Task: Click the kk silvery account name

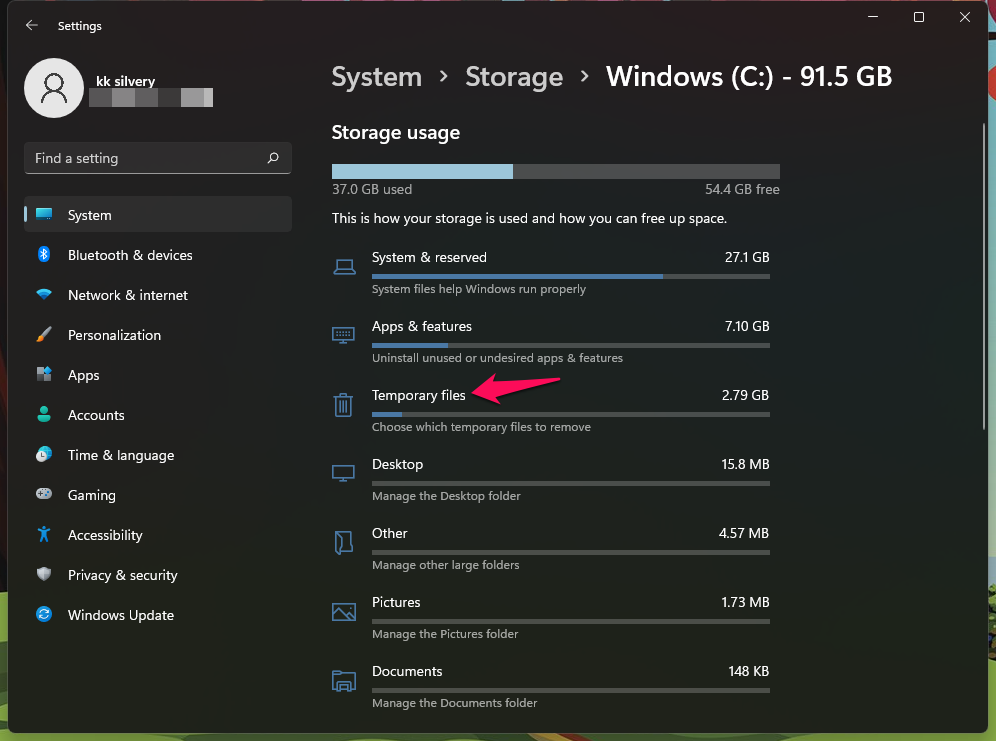Action: pos(126,81)
